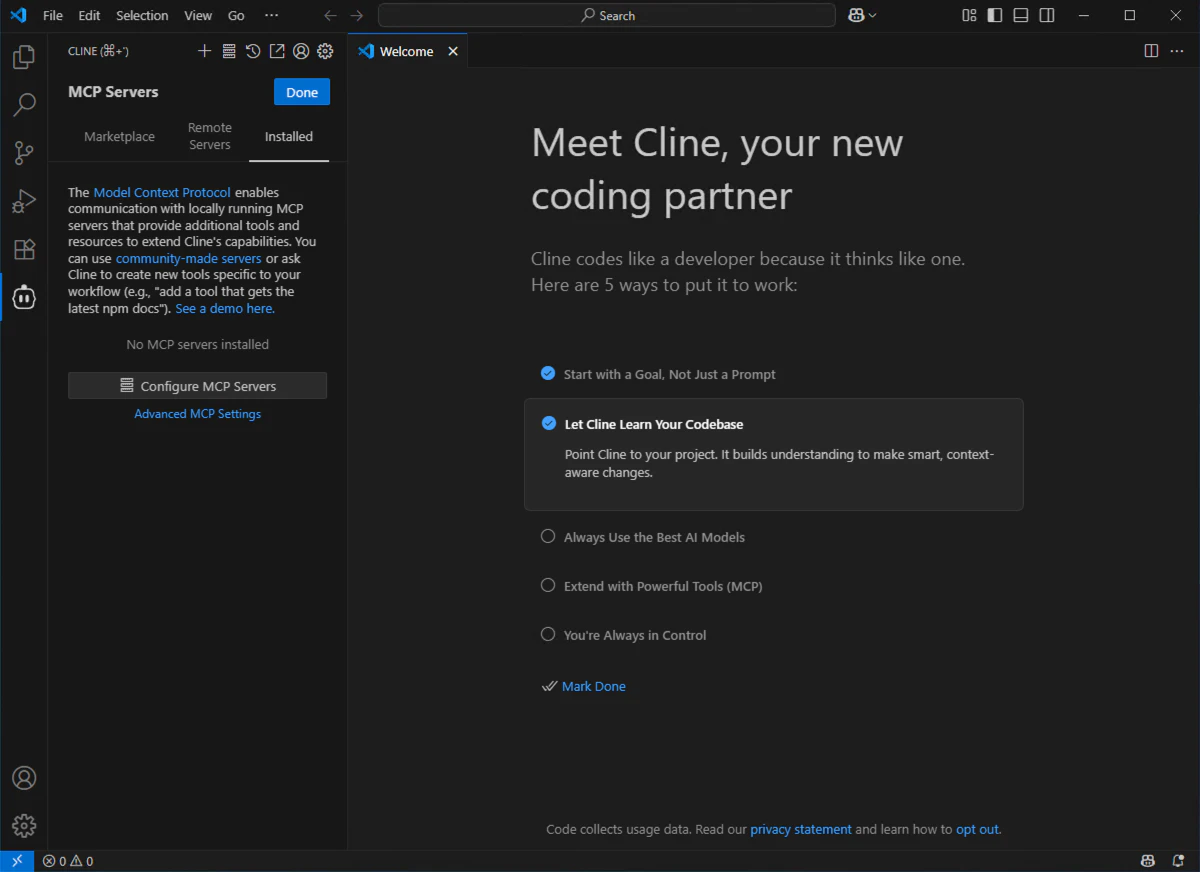
Task: Click the Done button in MCP Servers
Action: pos(302,92)
